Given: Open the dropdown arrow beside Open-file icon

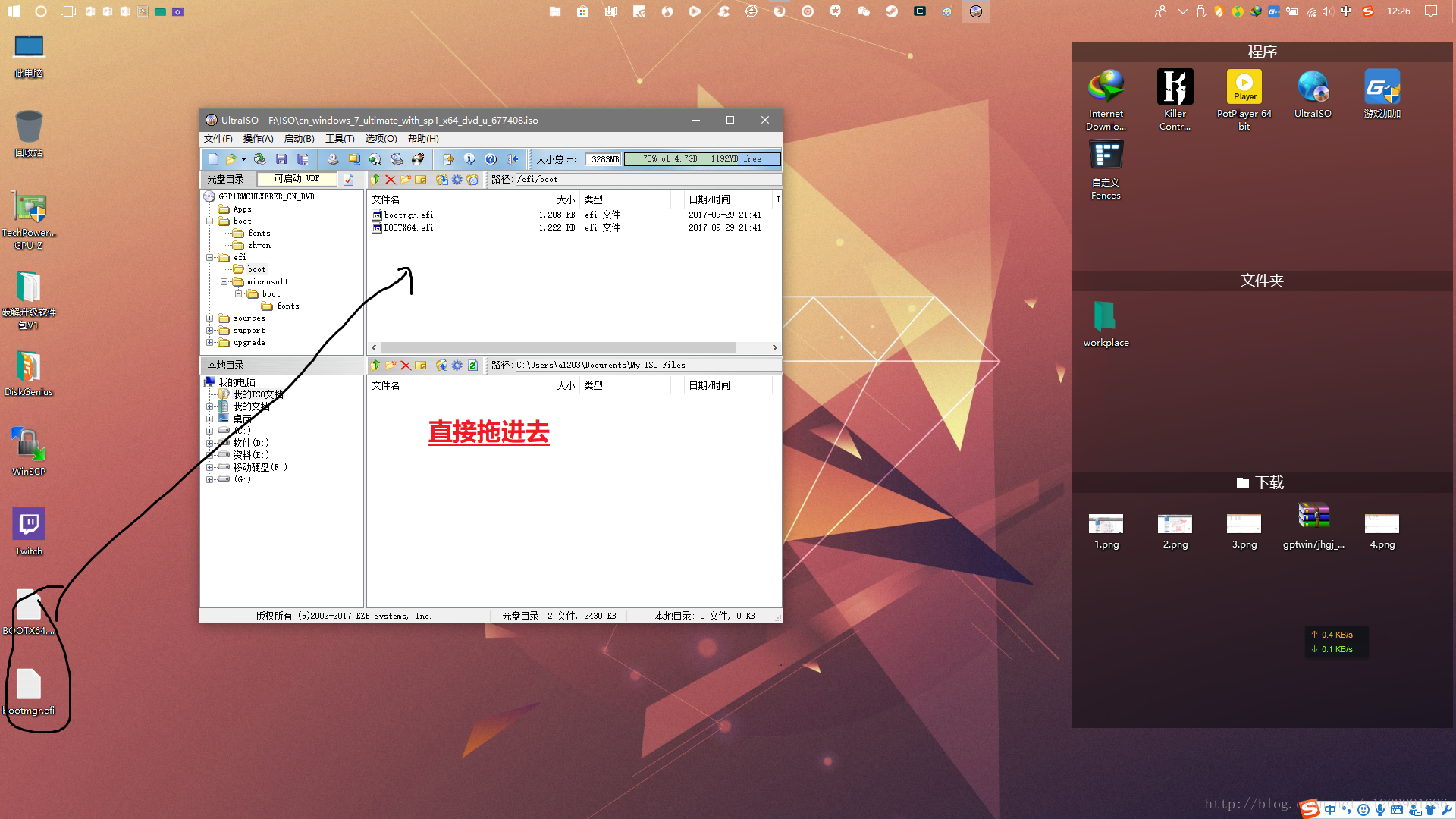Looking at the screenshot, I should click(x=243, y=159).
